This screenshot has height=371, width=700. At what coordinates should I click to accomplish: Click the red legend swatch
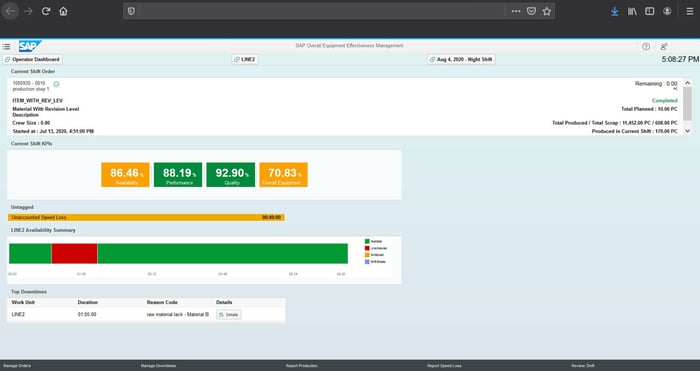(x=367, y=248)
